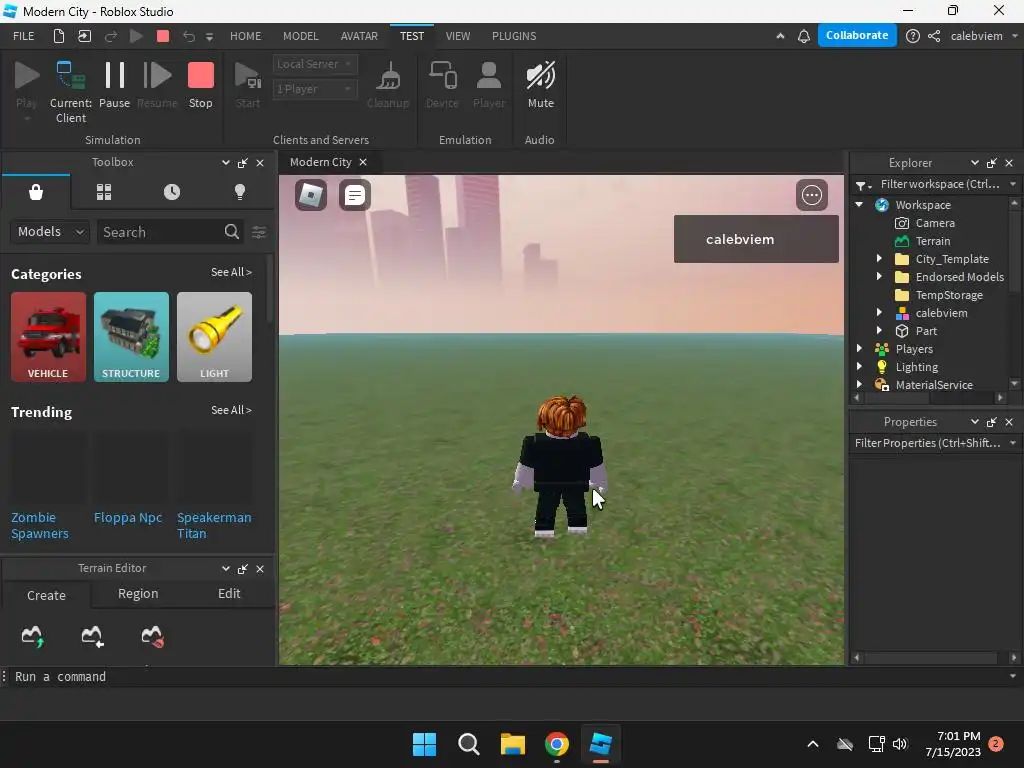Click the red stop icon in quick access bar
This screenshot has height=768, width=1024.
tap(163, 36)
